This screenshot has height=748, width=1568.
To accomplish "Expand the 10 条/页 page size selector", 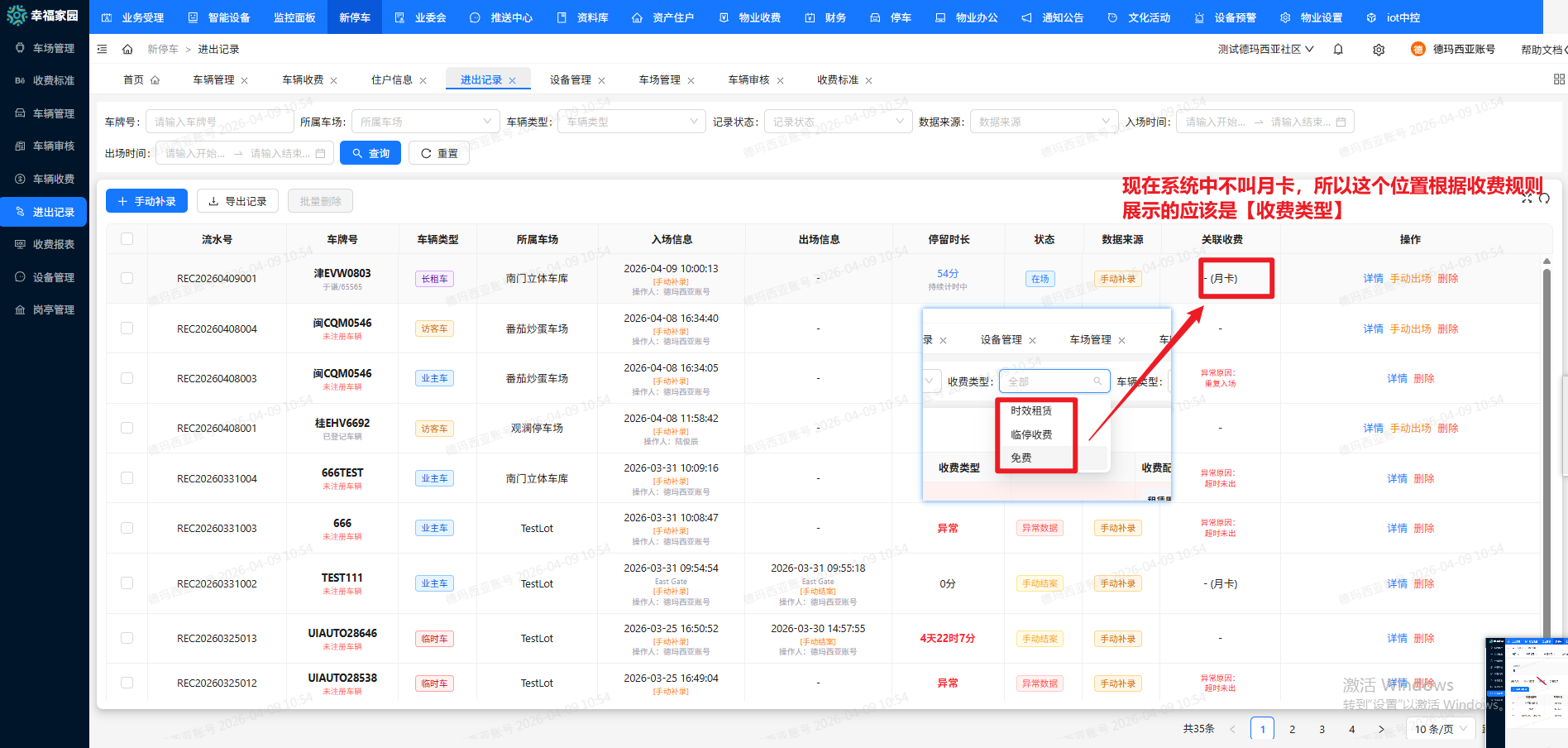I will click(x=1440, y=729).
